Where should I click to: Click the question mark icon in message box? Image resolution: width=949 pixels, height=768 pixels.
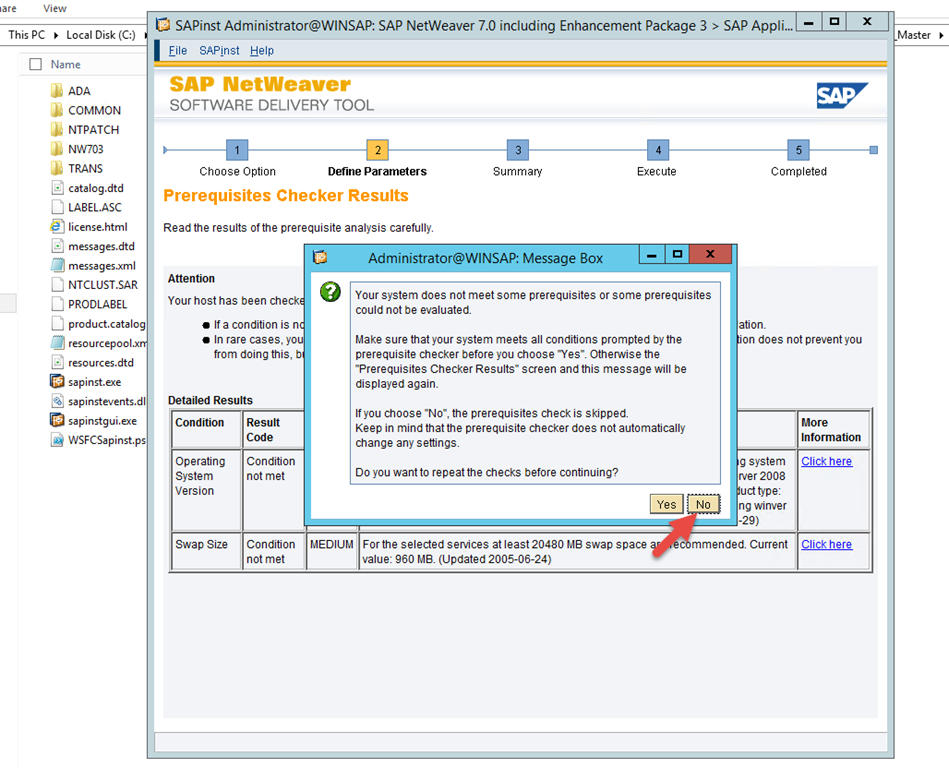coord(329,292)
